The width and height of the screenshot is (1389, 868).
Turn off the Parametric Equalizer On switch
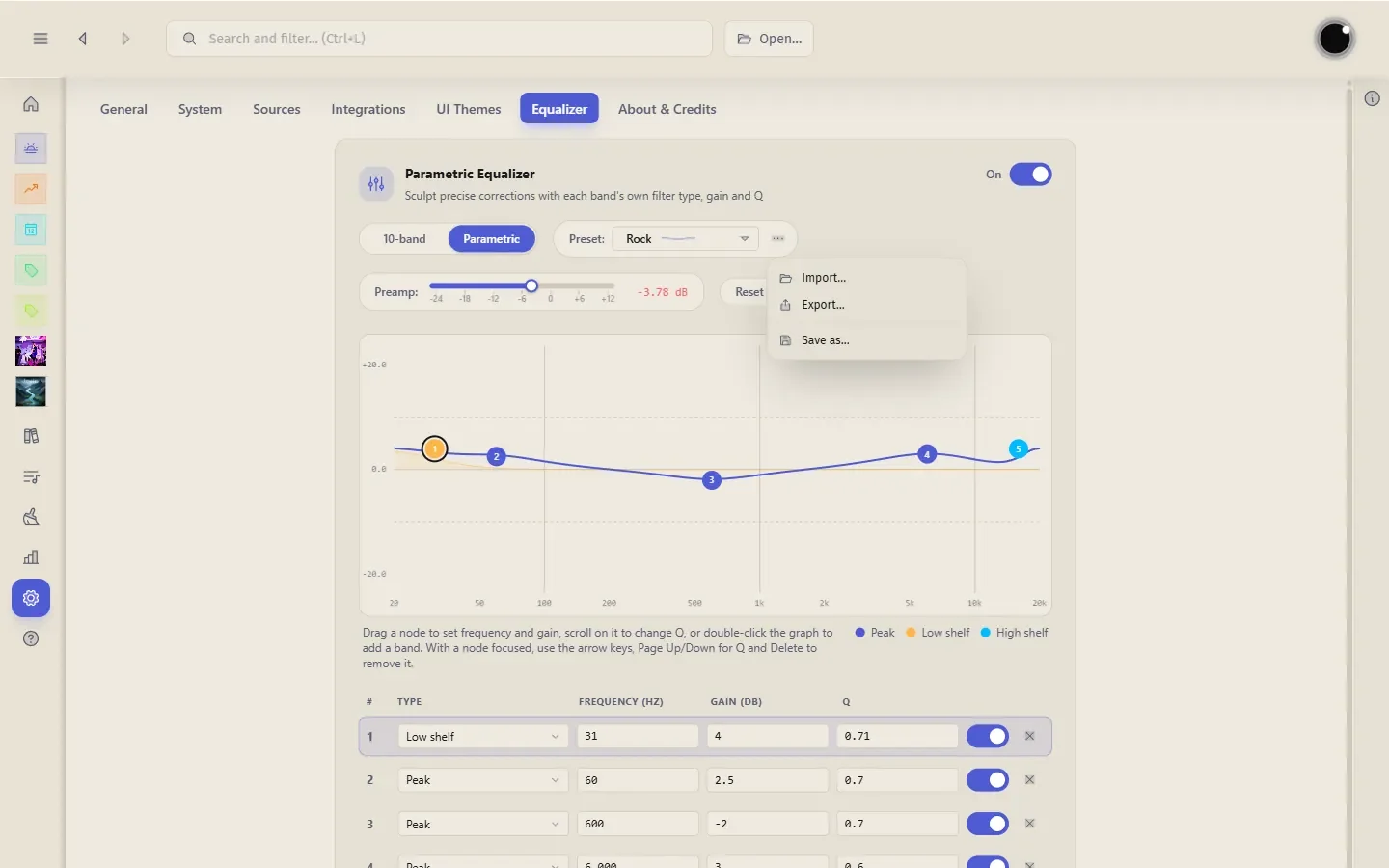[1030, 175]
